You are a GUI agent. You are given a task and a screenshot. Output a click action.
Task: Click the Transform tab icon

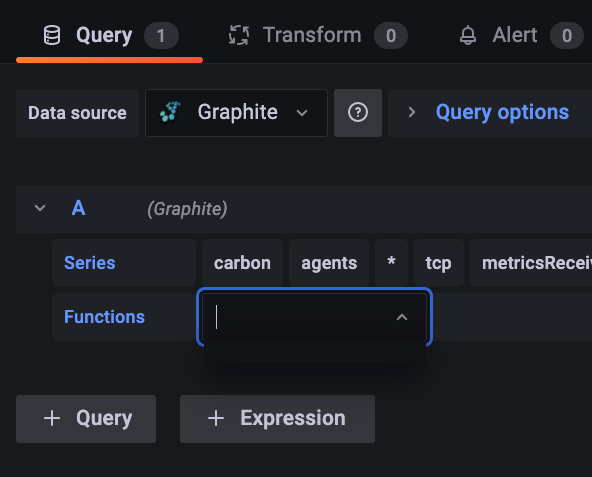pos(239,36)
